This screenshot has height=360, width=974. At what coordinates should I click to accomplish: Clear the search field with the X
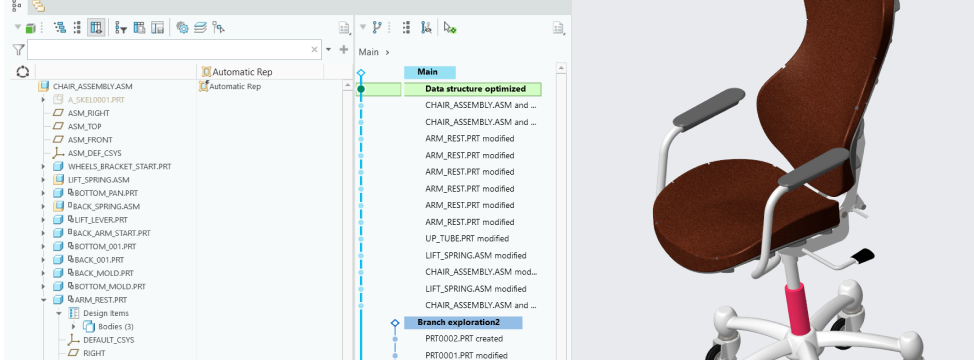point(314,50)
